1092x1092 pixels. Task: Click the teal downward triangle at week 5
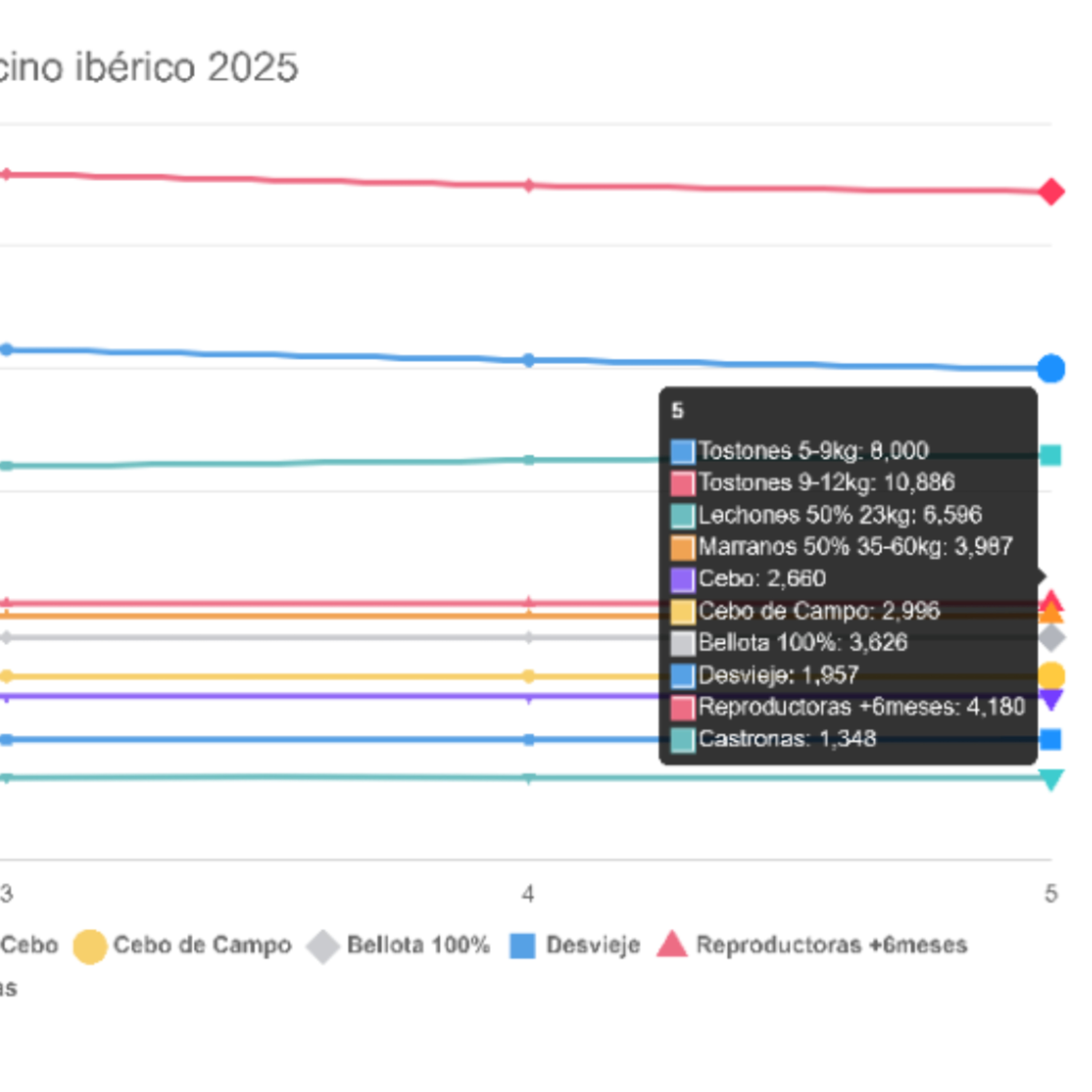tap(1051, 779)
